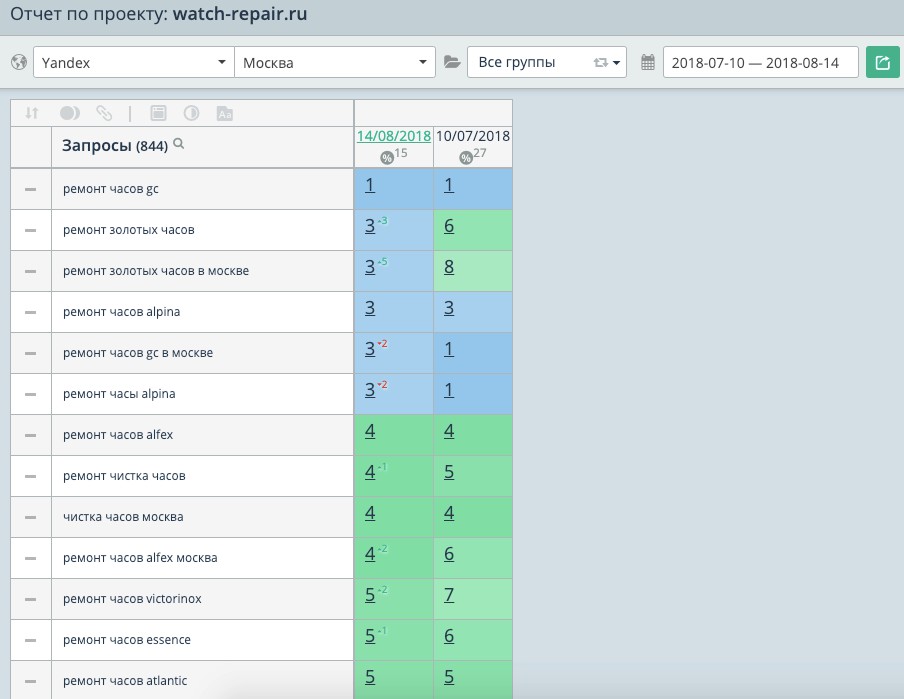Click the dash icon for ремонт часов alfex
Image resolution: width=904 pixels, height=699 pixels.
click(x=31, y=435)
